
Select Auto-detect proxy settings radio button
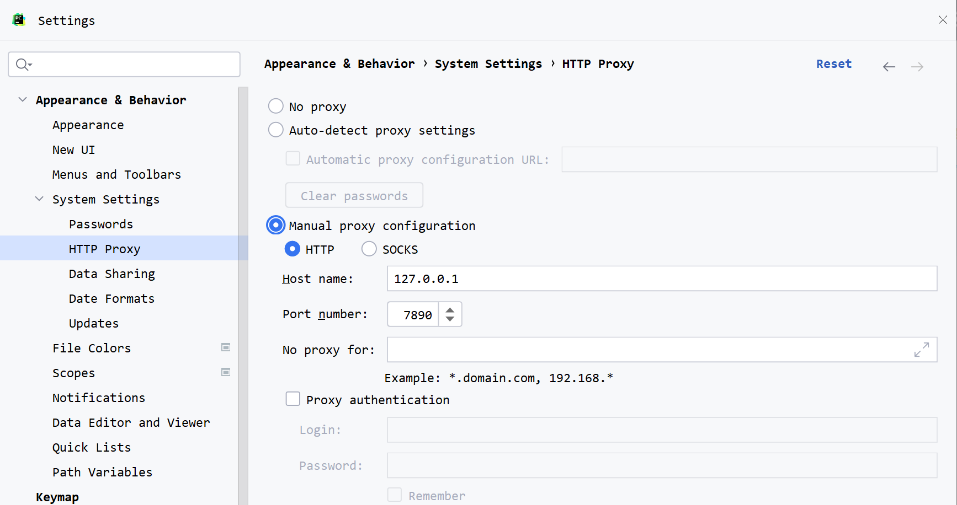[276, 129]
